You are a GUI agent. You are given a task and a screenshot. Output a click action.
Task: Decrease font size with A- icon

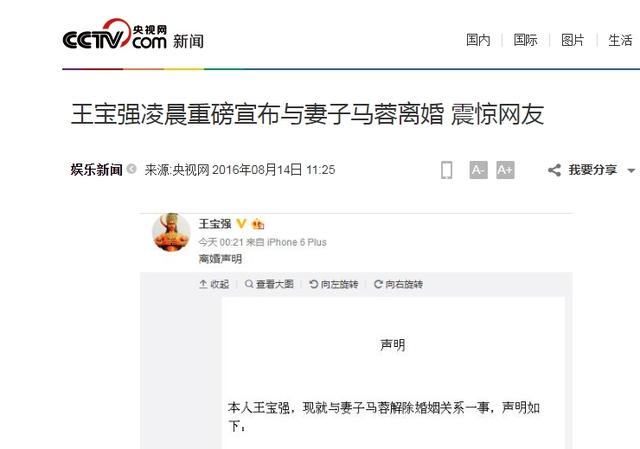(x=478, y=170)
